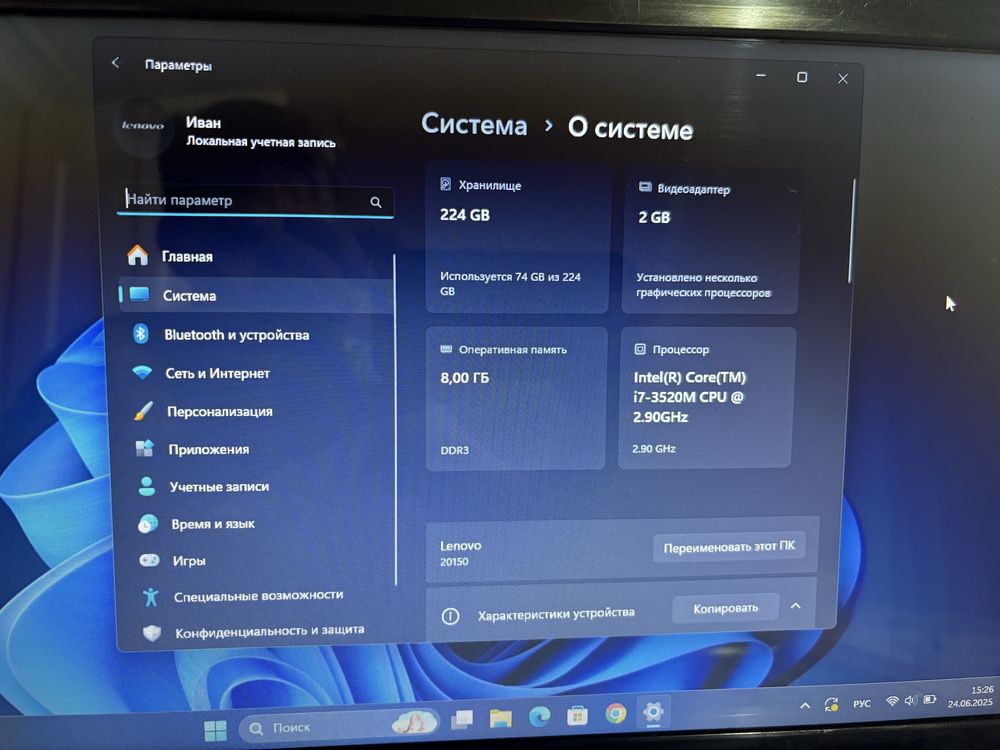The height and width of the screenshot is (750, 1000).
Task: Open the clock showing 15:26 24.06.2025
Action: tap(971, 696)
